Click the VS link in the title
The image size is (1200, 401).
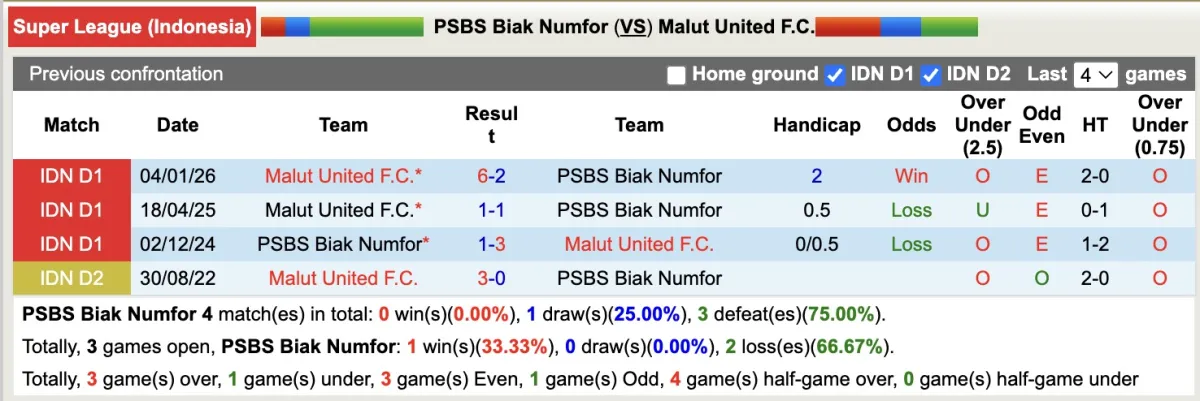632,27
